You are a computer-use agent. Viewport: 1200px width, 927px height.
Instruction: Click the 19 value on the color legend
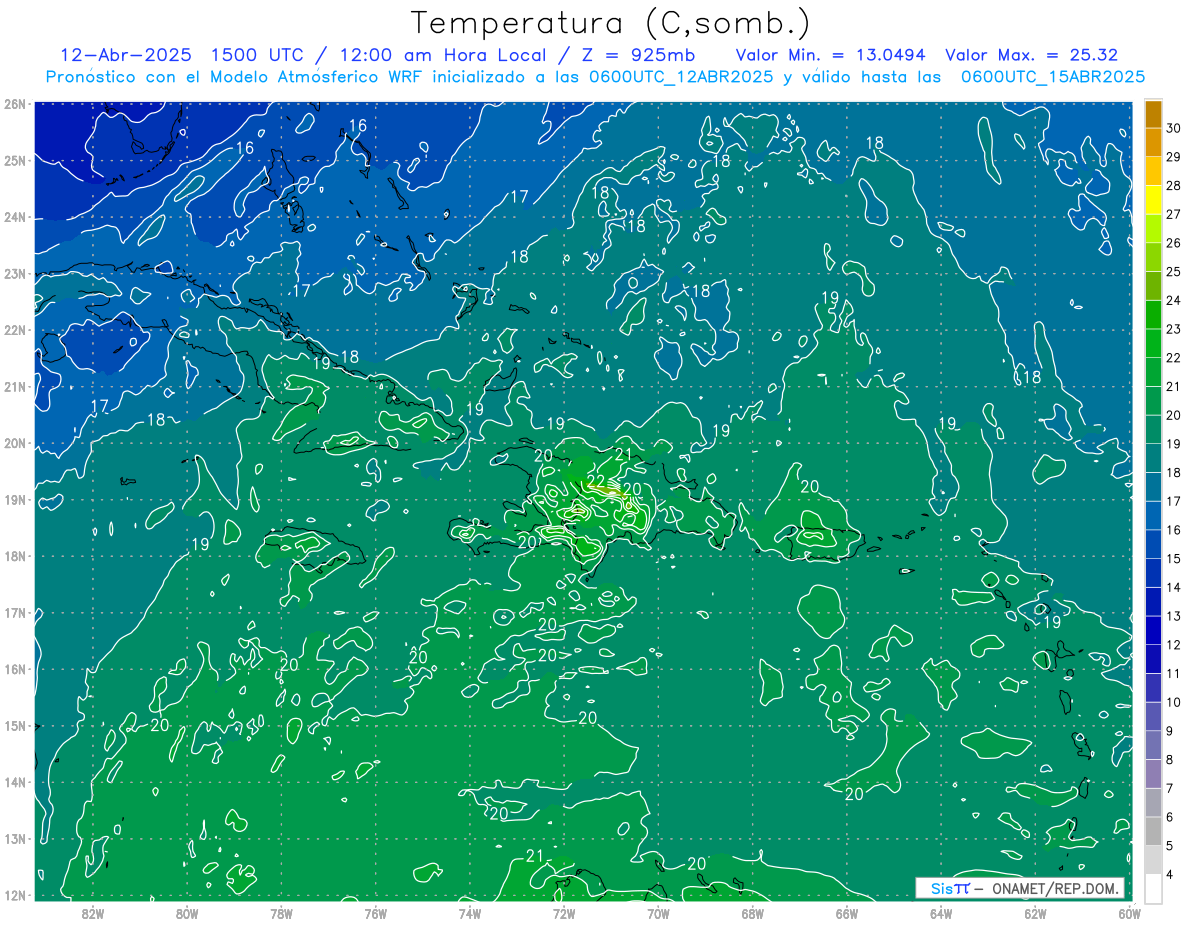click(1173, 444)
